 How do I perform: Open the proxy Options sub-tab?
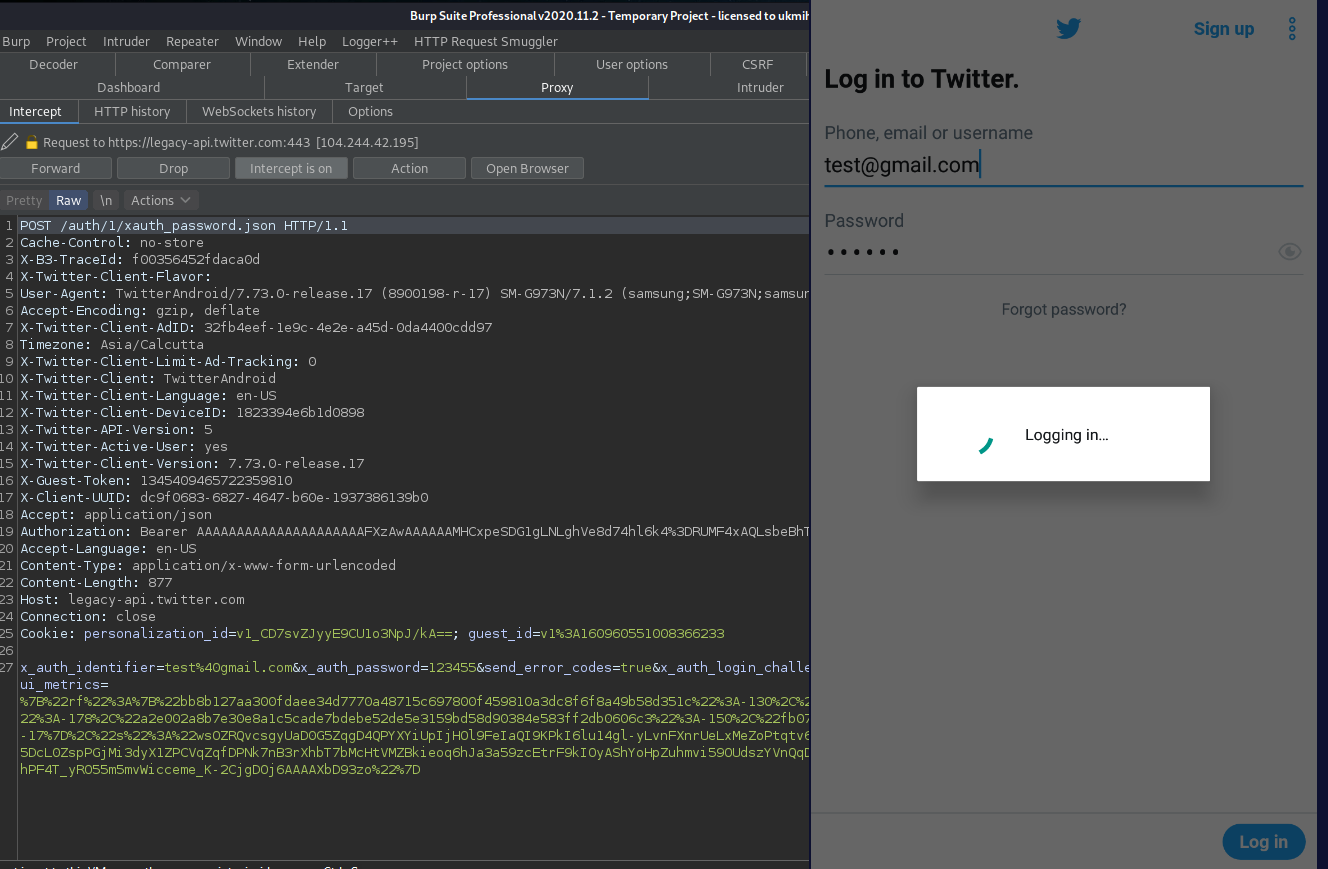[x=370, y=111]
